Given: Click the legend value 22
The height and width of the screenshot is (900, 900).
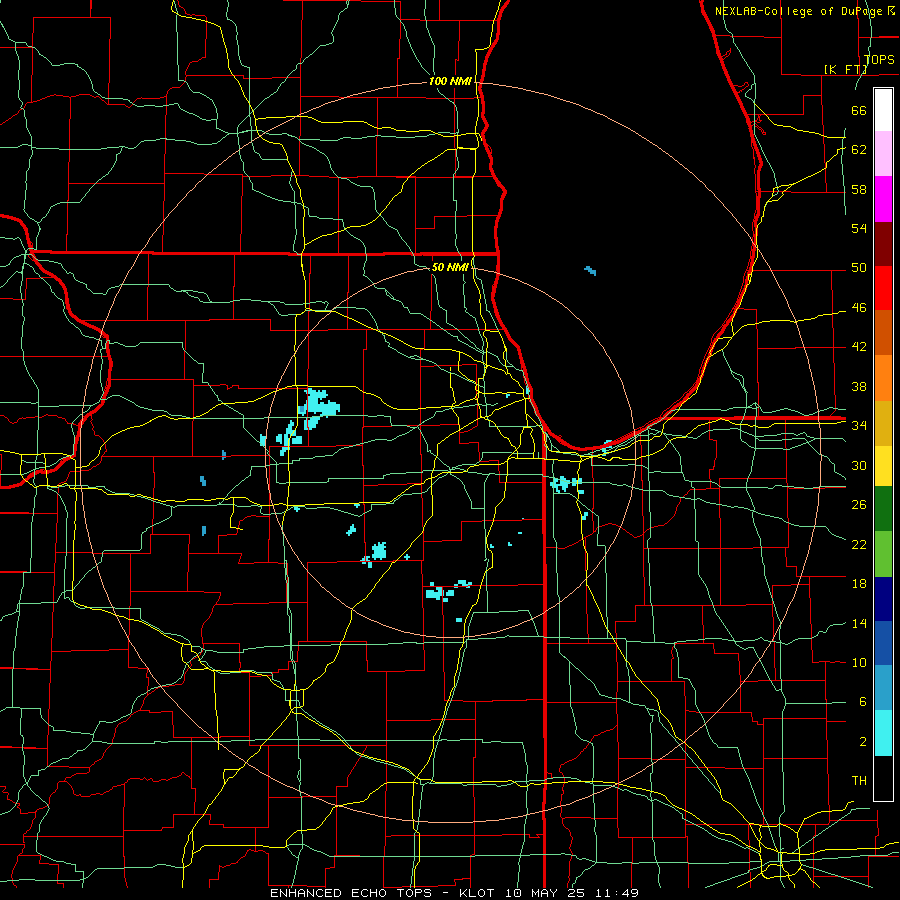Looking at the screenshot, I should coord(859,544).
